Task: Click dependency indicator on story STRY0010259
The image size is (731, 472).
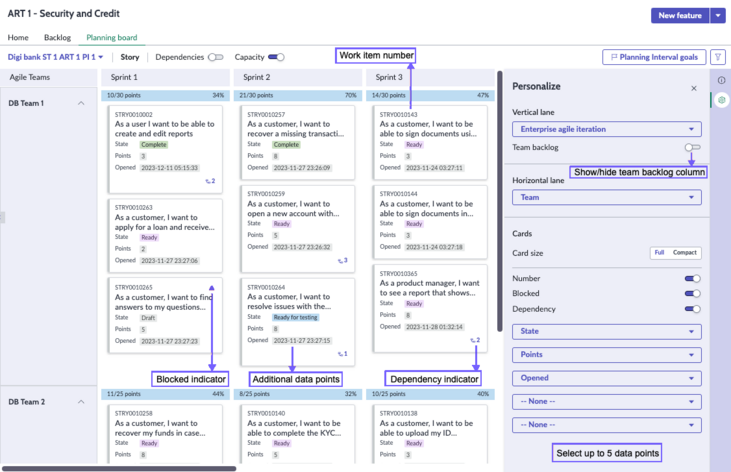Action: pyautogui.click(x=343, y=261)
